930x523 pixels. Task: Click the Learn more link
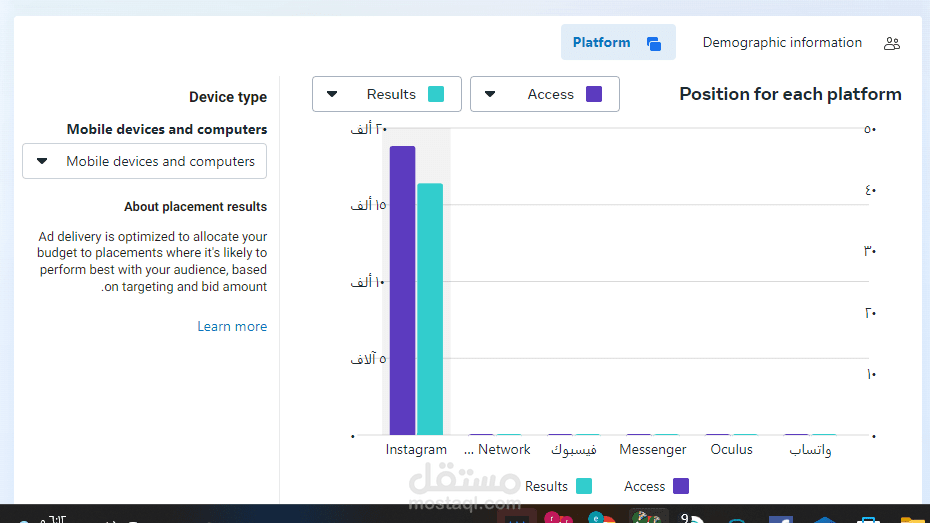coord(232,326)
